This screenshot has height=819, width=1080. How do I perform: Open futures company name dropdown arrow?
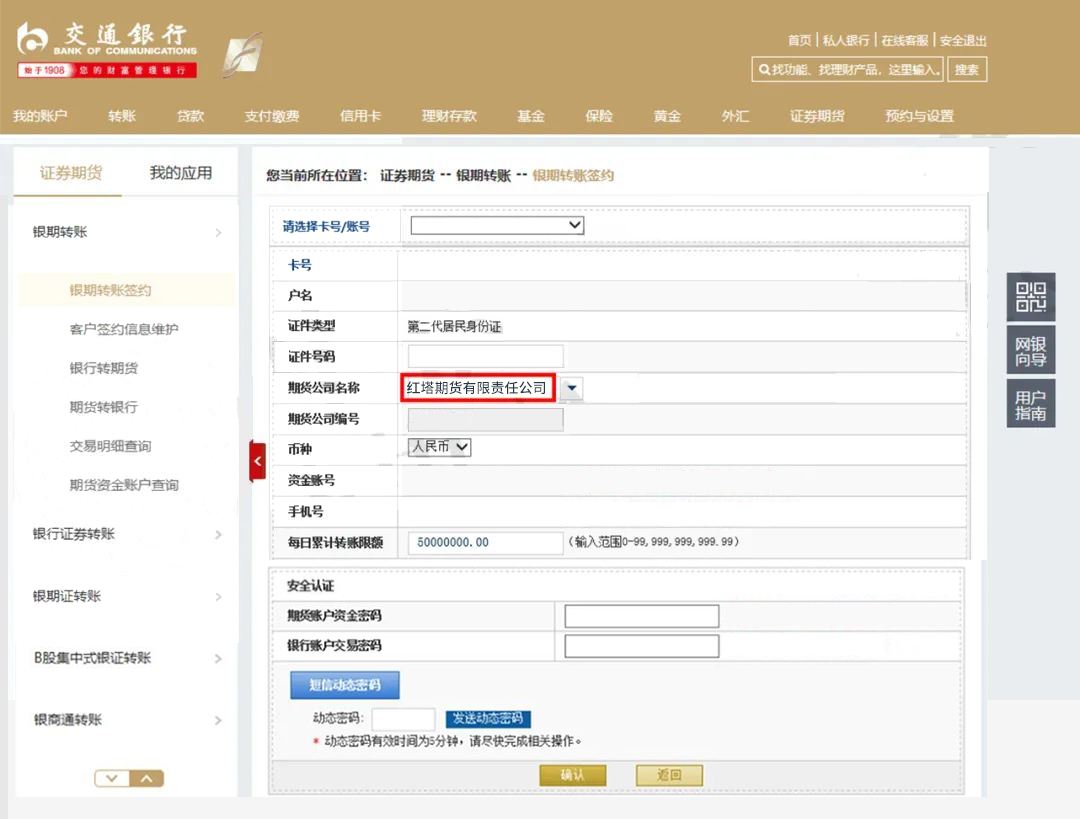(572, 388)
